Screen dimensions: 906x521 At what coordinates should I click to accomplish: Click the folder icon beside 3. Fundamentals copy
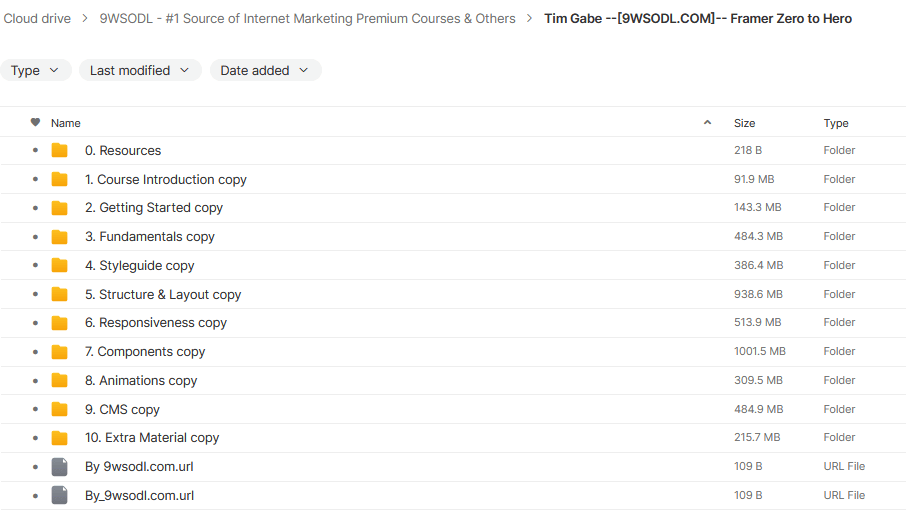(x=60, y=237)
